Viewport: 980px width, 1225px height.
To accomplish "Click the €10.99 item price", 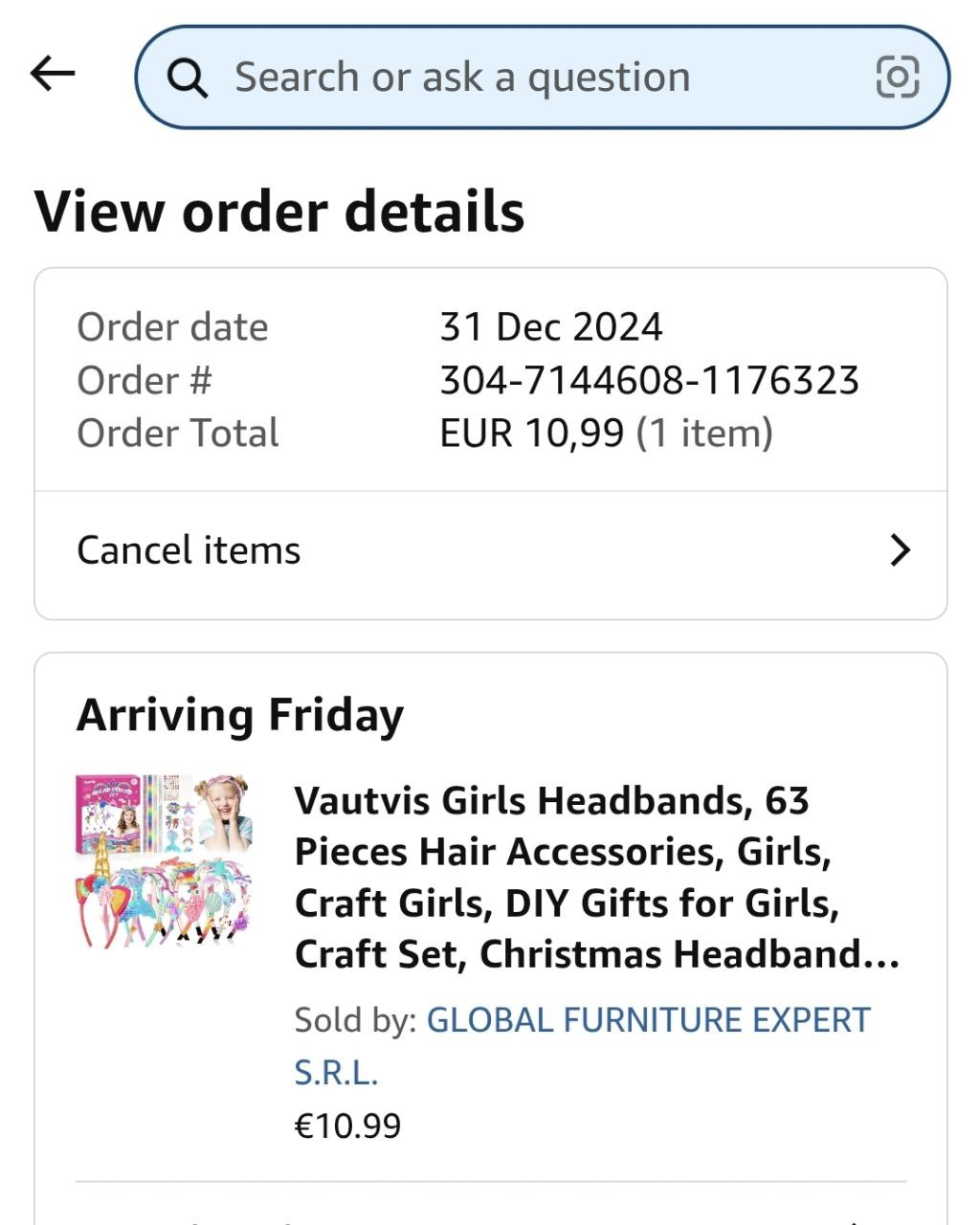I will (x=347, y=1125).
